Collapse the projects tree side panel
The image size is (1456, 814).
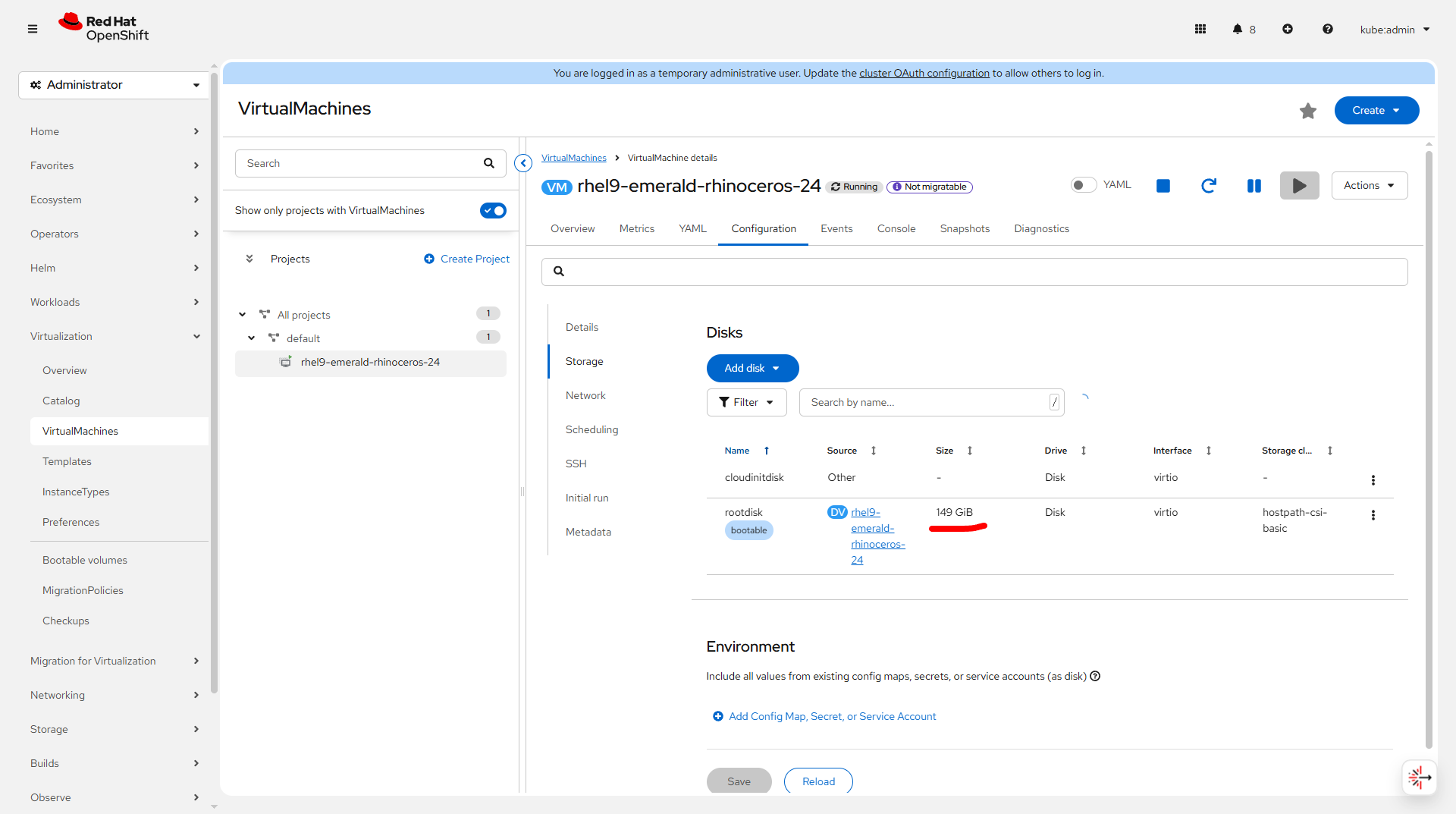click(523, 163)
